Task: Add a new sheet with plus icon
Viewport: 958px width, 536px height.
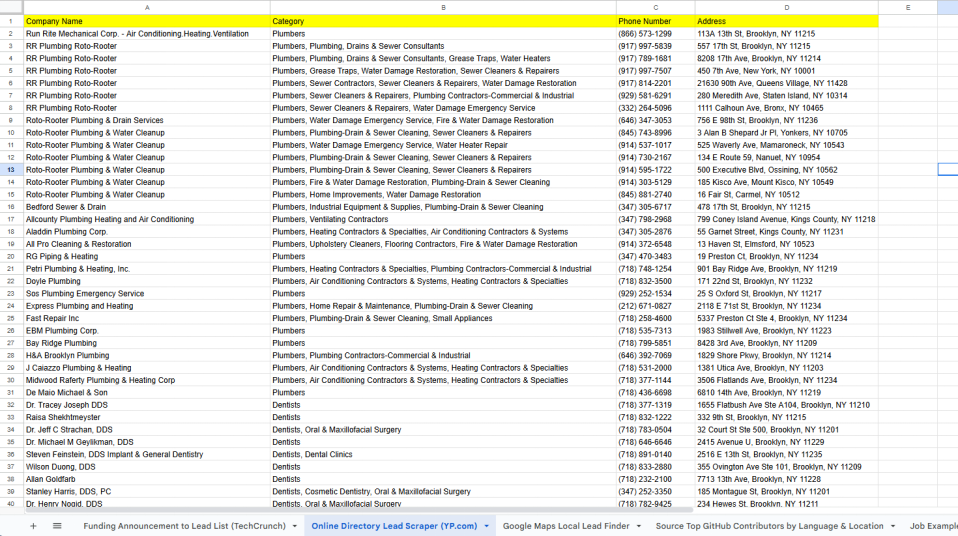Action: point(32,525)
